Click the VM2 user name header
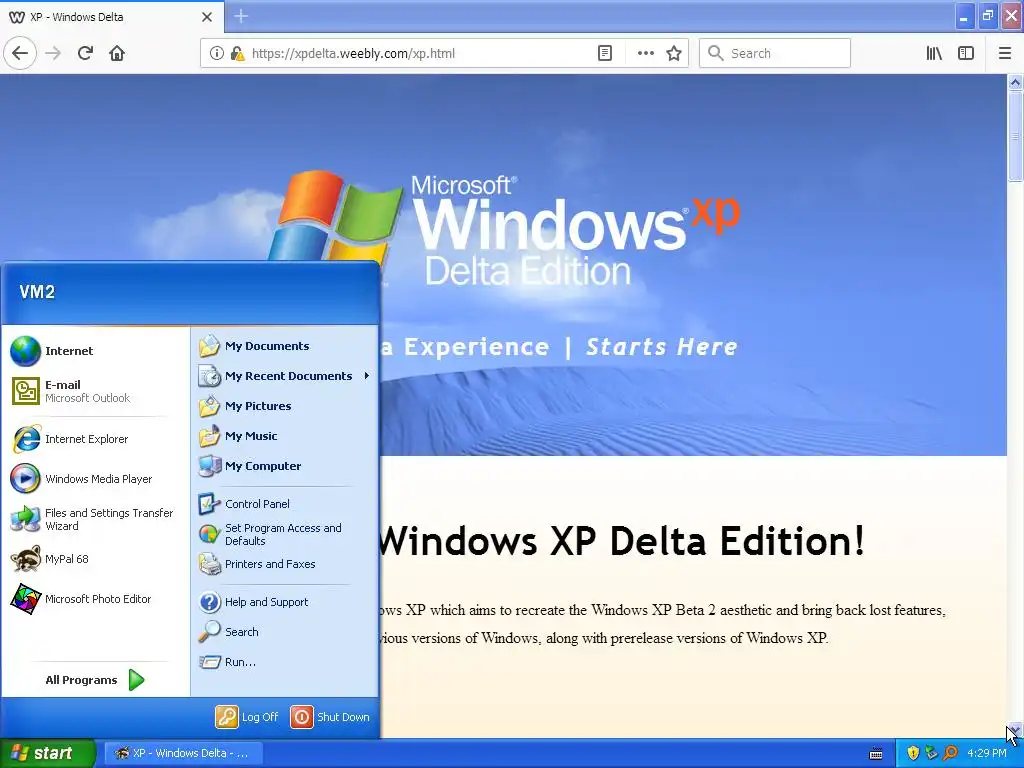Screen dimensions: 1024x768 tap(37, 292)
